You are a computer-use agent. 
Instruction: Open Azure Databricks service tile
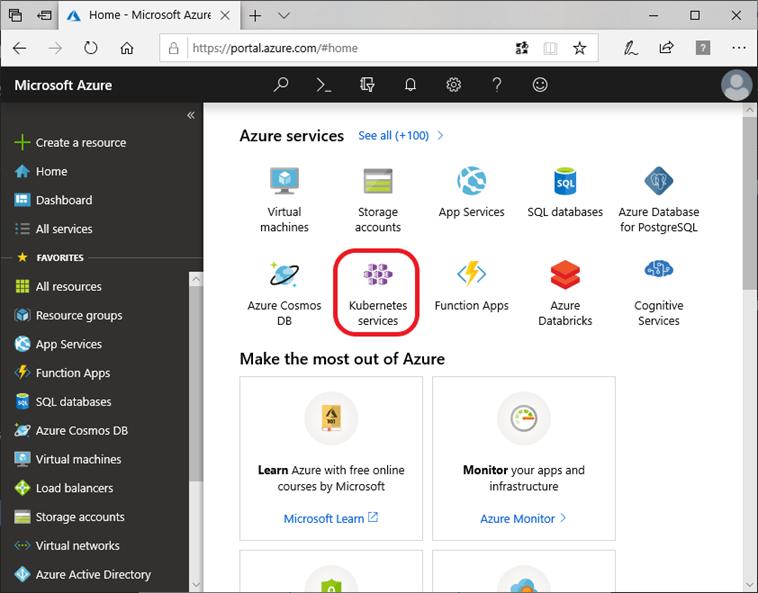pos(565,291)
